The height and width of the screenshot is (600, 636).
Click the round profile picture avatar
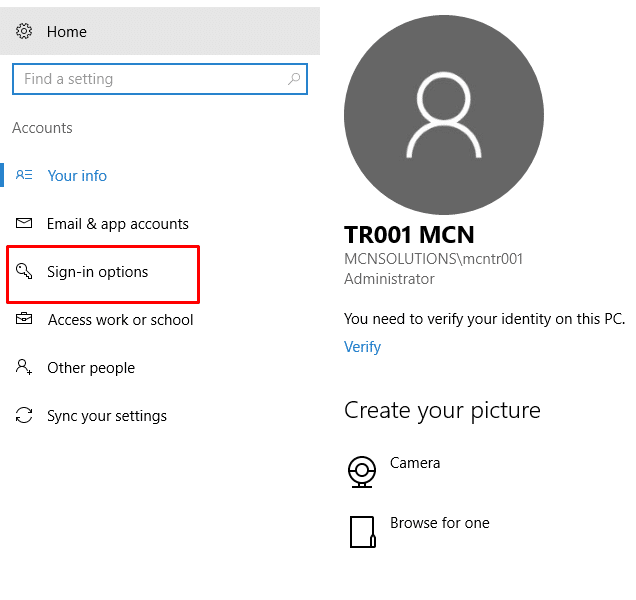click(x=443, y=113)
